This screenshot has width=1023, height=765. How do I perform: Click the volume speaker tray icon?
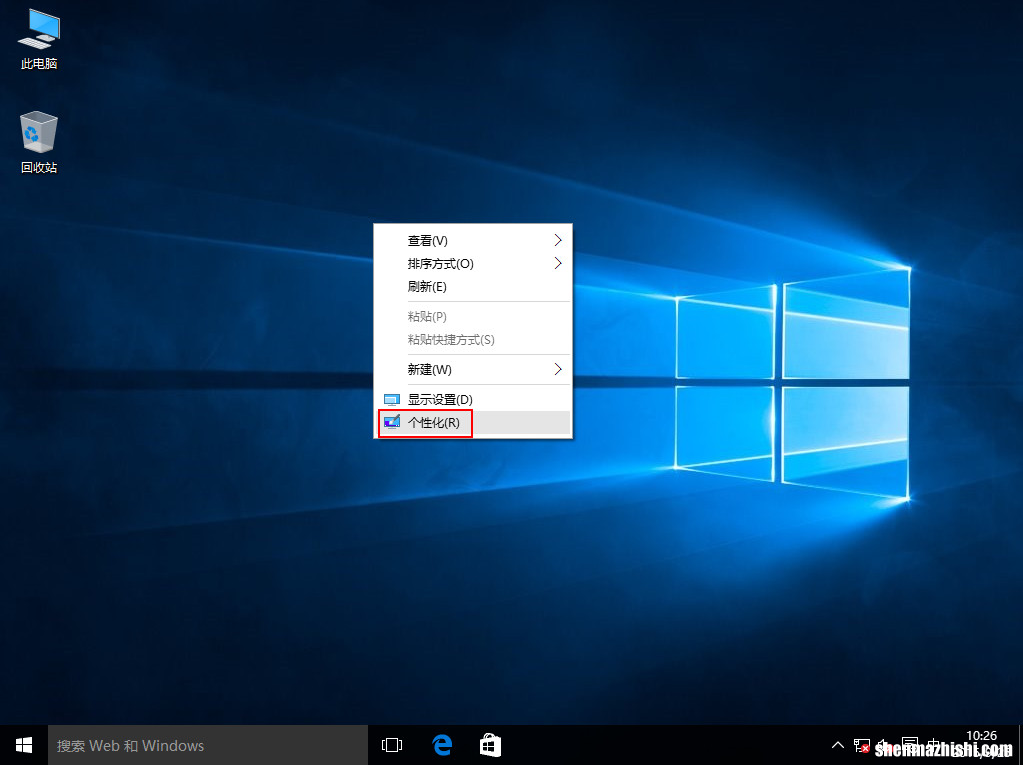[883, 745]
